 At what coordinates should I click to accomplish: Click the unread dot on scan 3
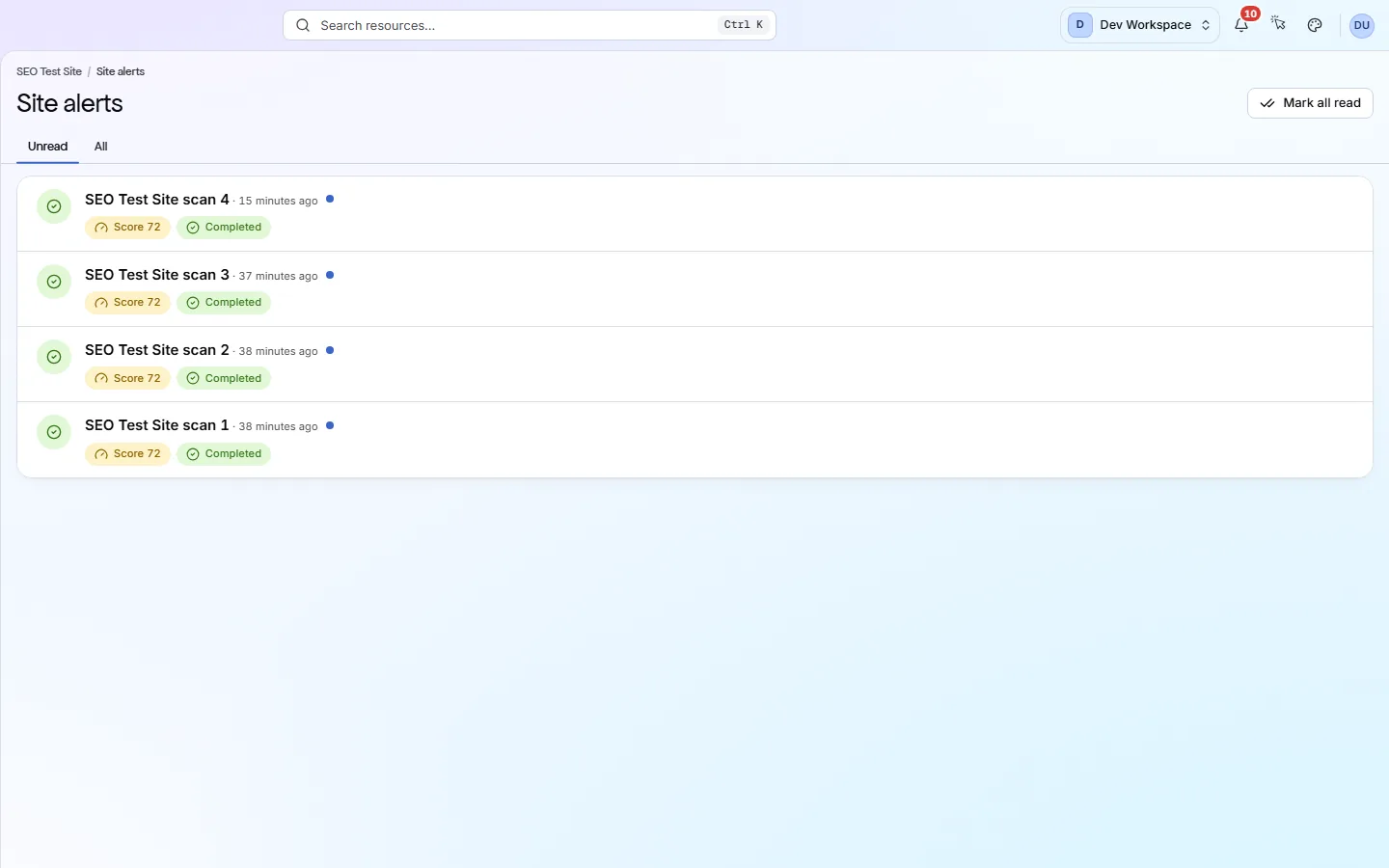(330, 275)
